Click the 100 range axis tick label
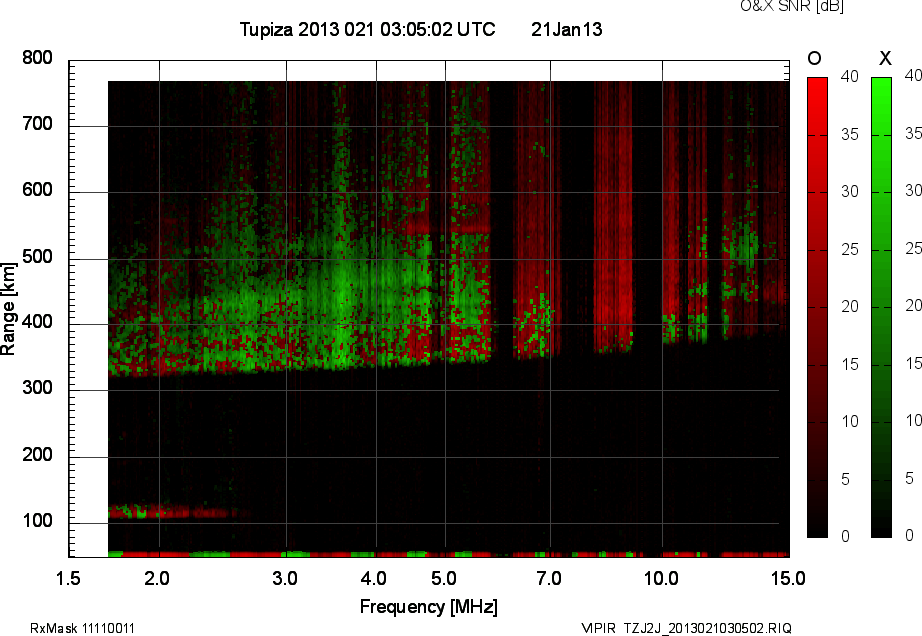 [38, 521]
